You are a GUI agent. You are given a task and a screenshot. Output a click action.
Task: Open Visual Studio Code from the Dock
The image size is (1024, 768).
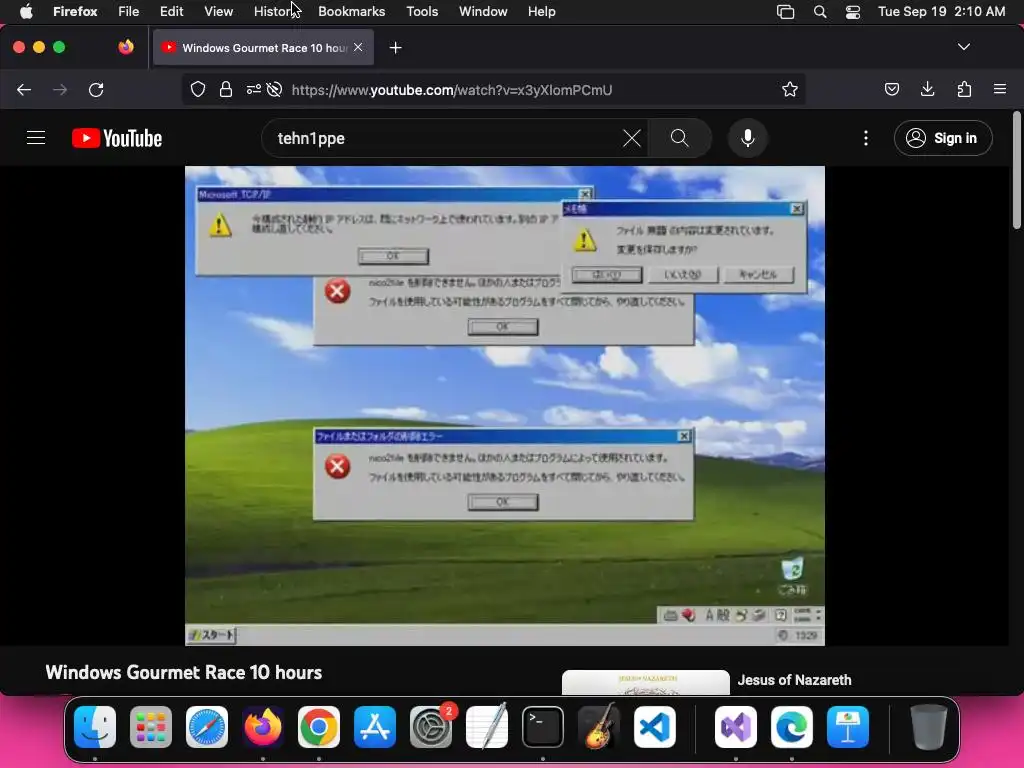pyautogui.click(x=655, y=727)
